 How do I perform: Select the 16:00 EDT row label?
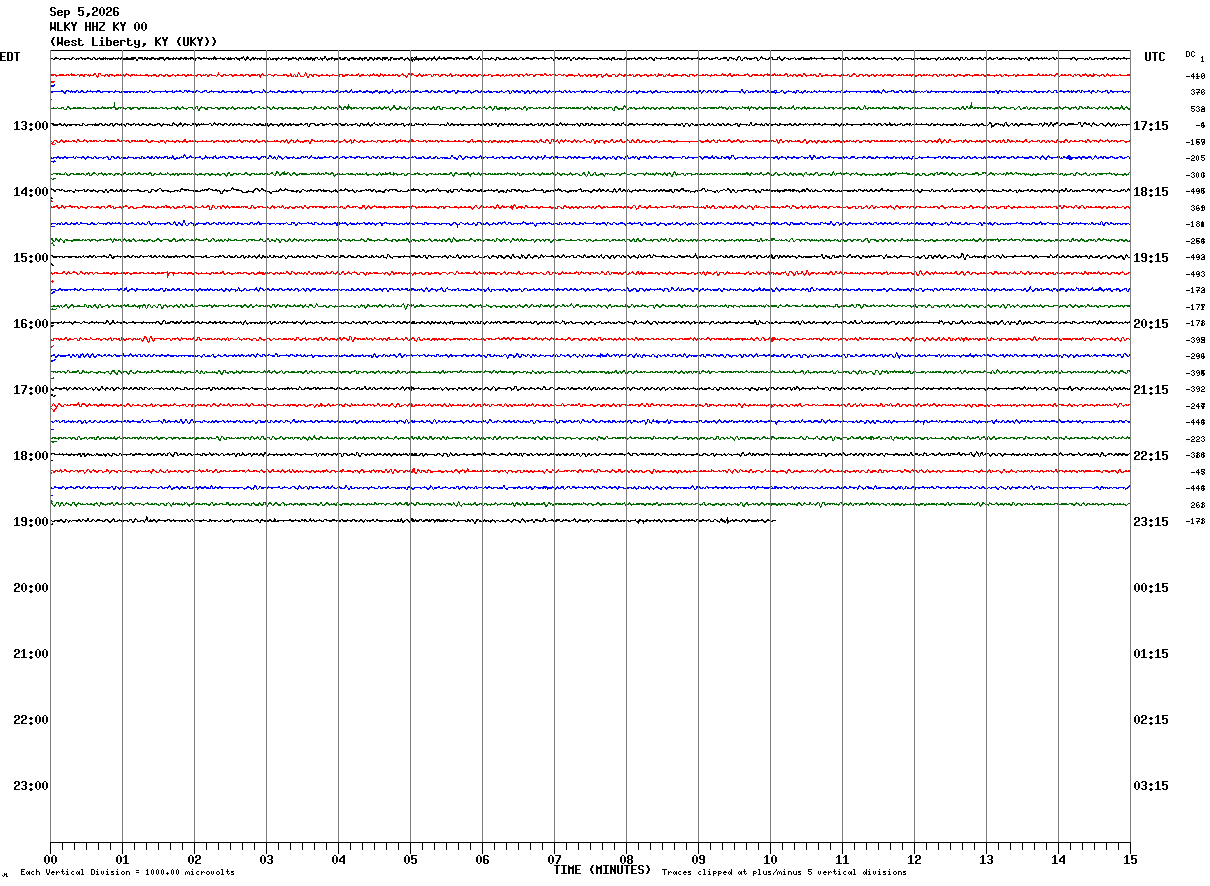pyautogui.click(x=31, y=324)
